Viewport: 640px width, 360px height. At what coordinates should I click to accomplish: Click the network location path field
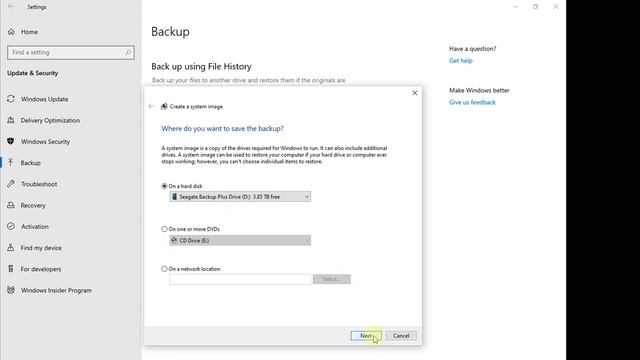(240, 279)
